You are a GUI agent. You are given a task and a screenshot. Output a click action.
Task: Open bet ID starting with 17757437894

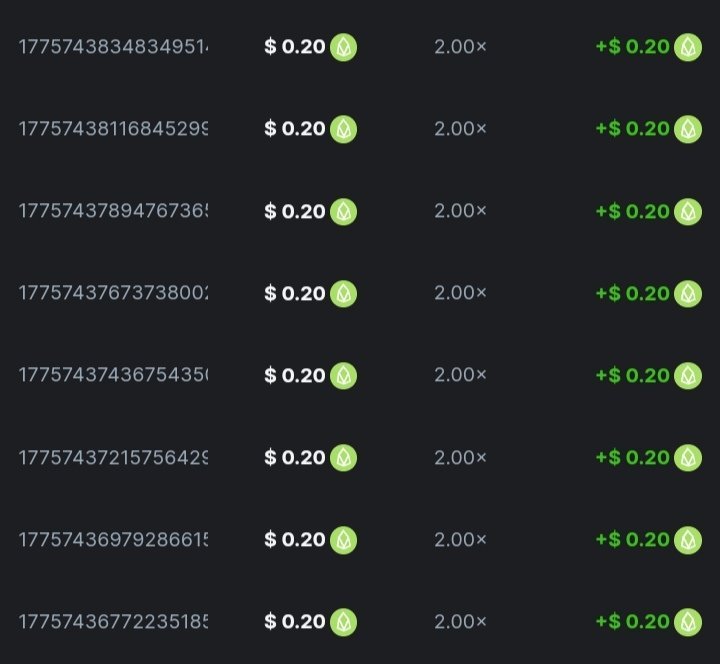click(x=113, y=211)
